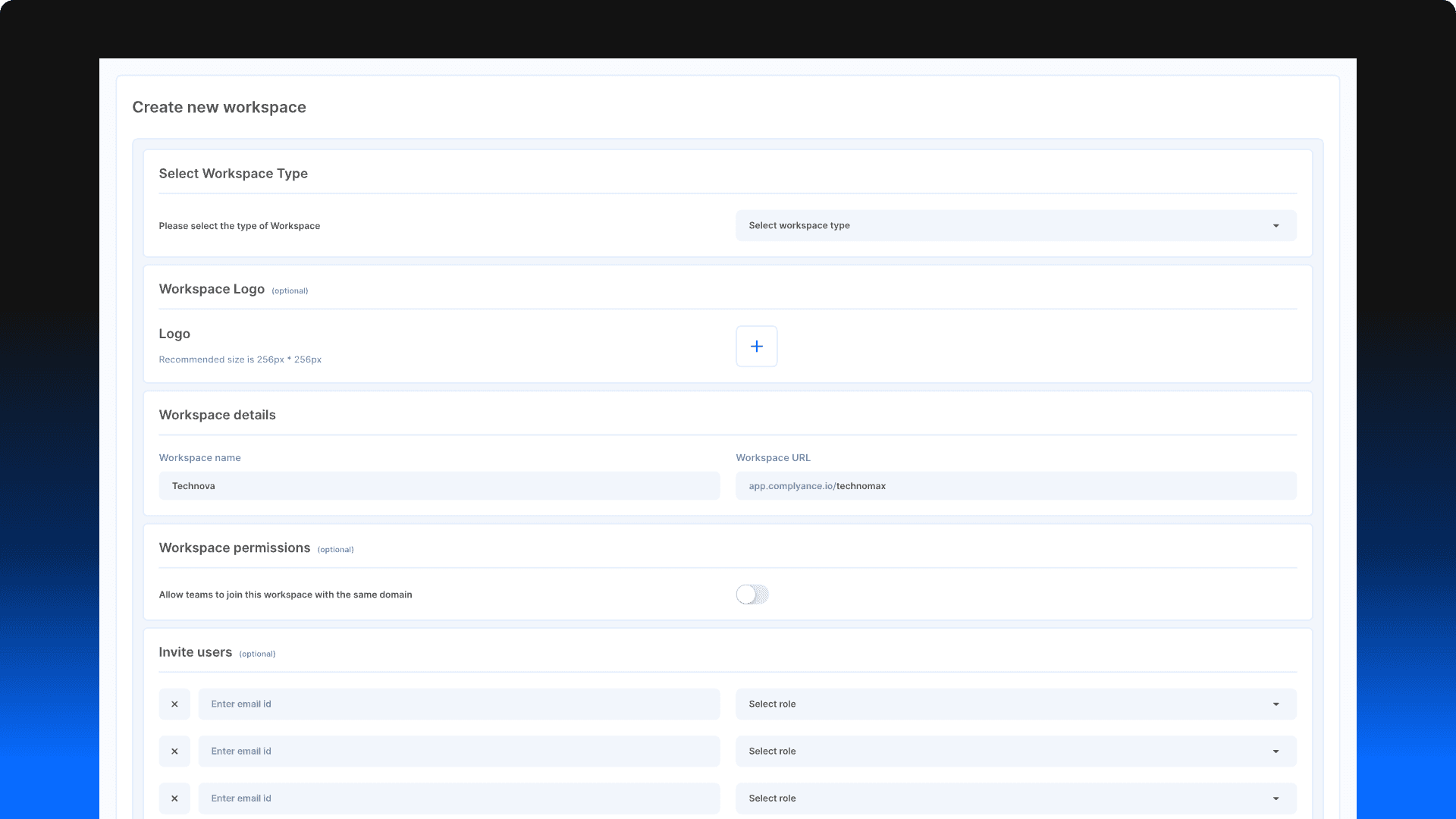
Task: Toggle allow teams to join with same domain
Action: tap(752, 595)
